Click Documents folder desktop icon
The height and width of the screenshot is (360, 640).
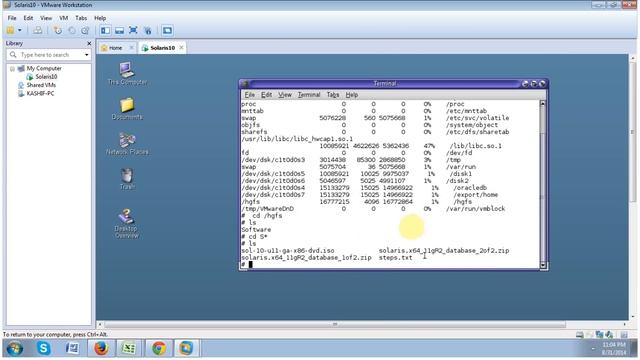tap(127, 109)
